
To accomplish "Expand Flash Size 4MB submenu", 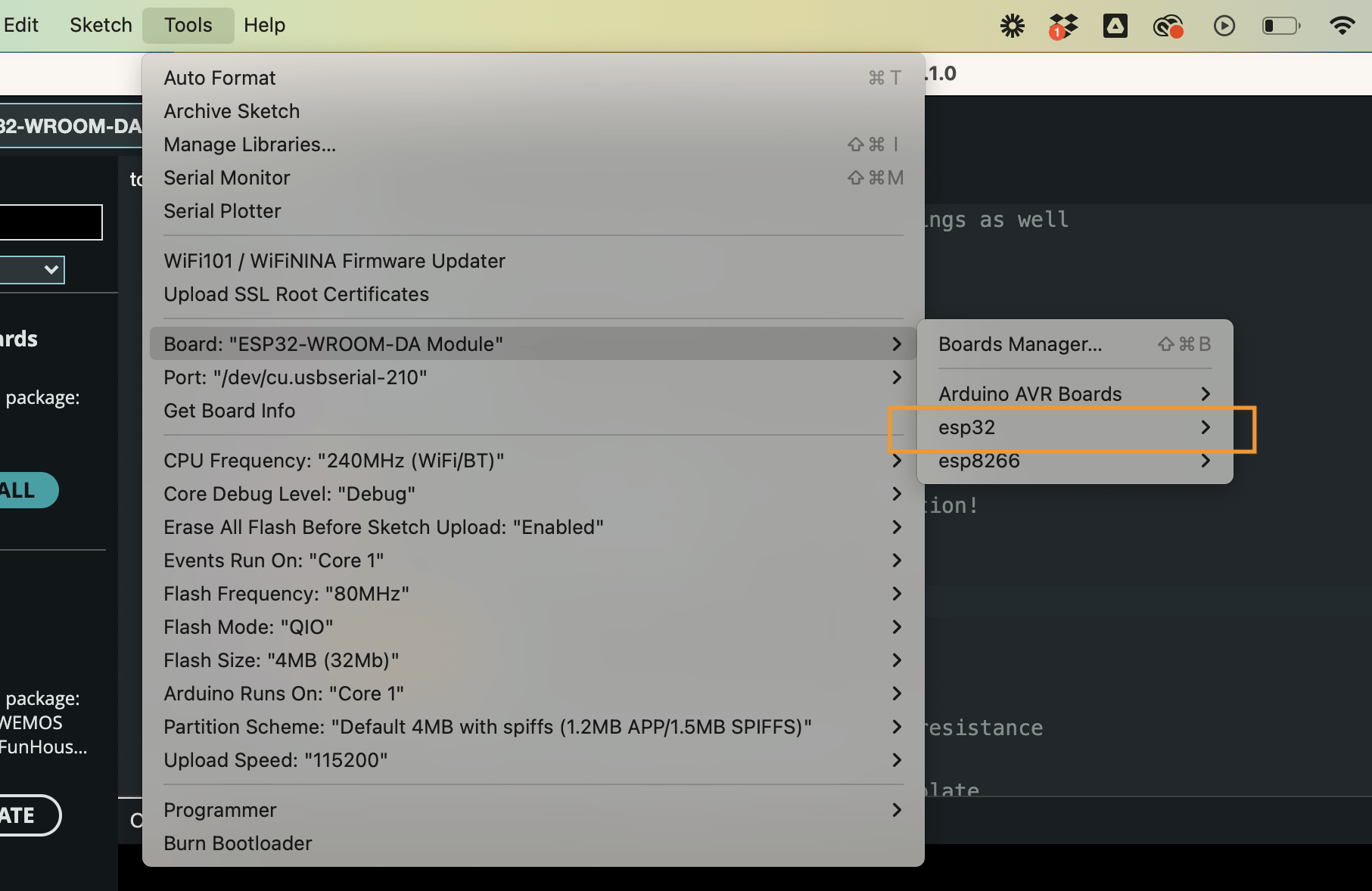I will click(533, 660).
